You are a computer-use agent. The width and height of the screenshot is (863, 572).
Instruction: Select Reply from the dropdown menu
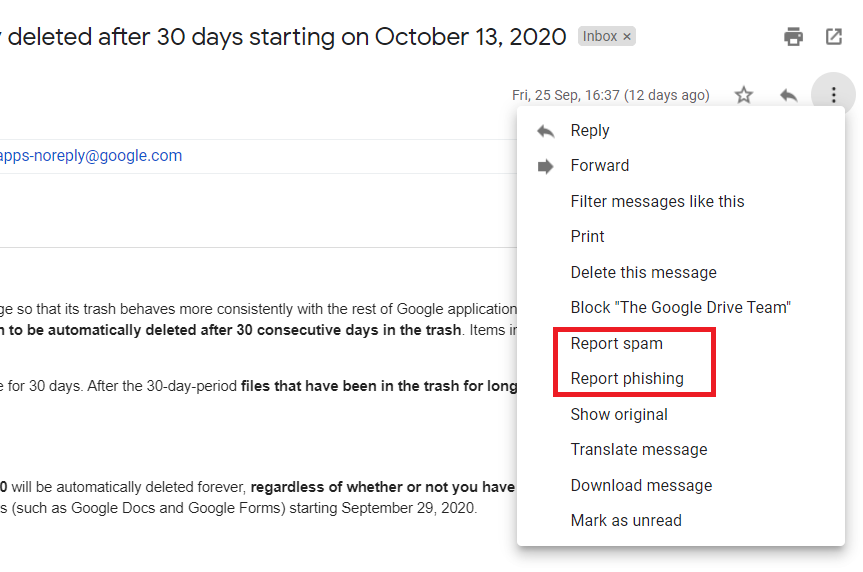(x=589, y=131)
